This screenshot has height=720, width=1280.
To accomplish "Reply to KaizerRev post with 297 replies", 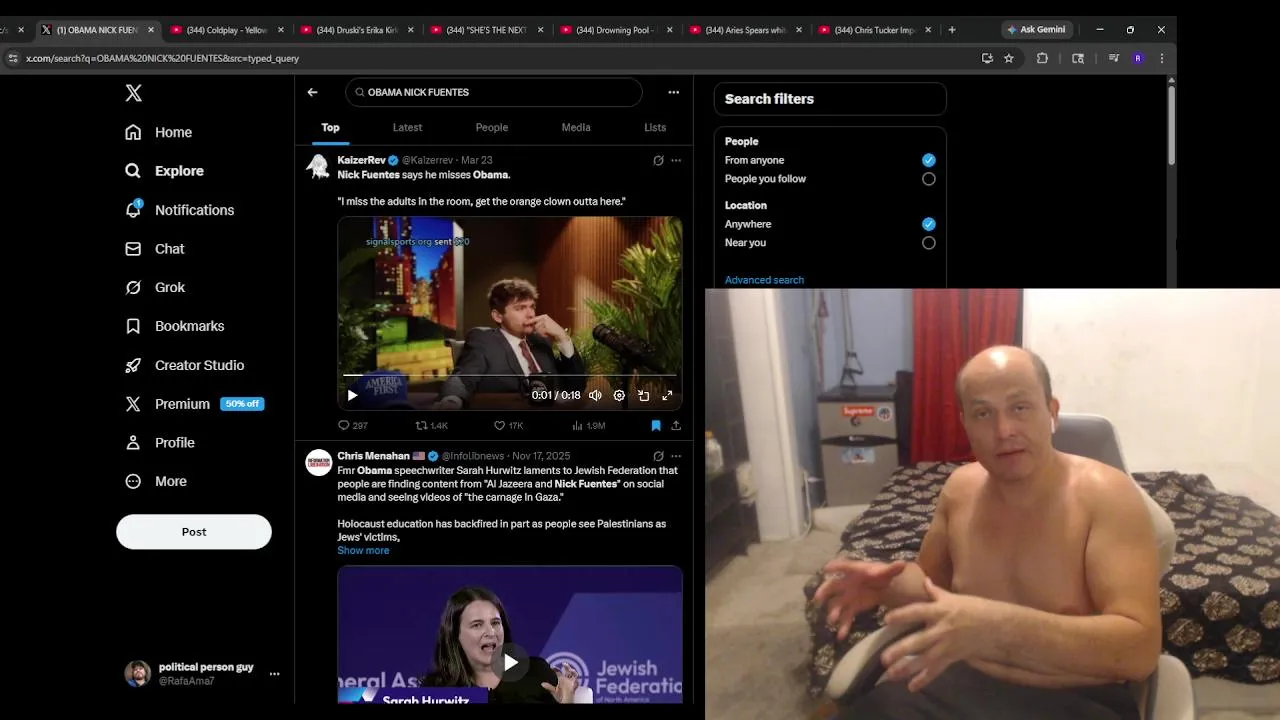I will (353, 425).
